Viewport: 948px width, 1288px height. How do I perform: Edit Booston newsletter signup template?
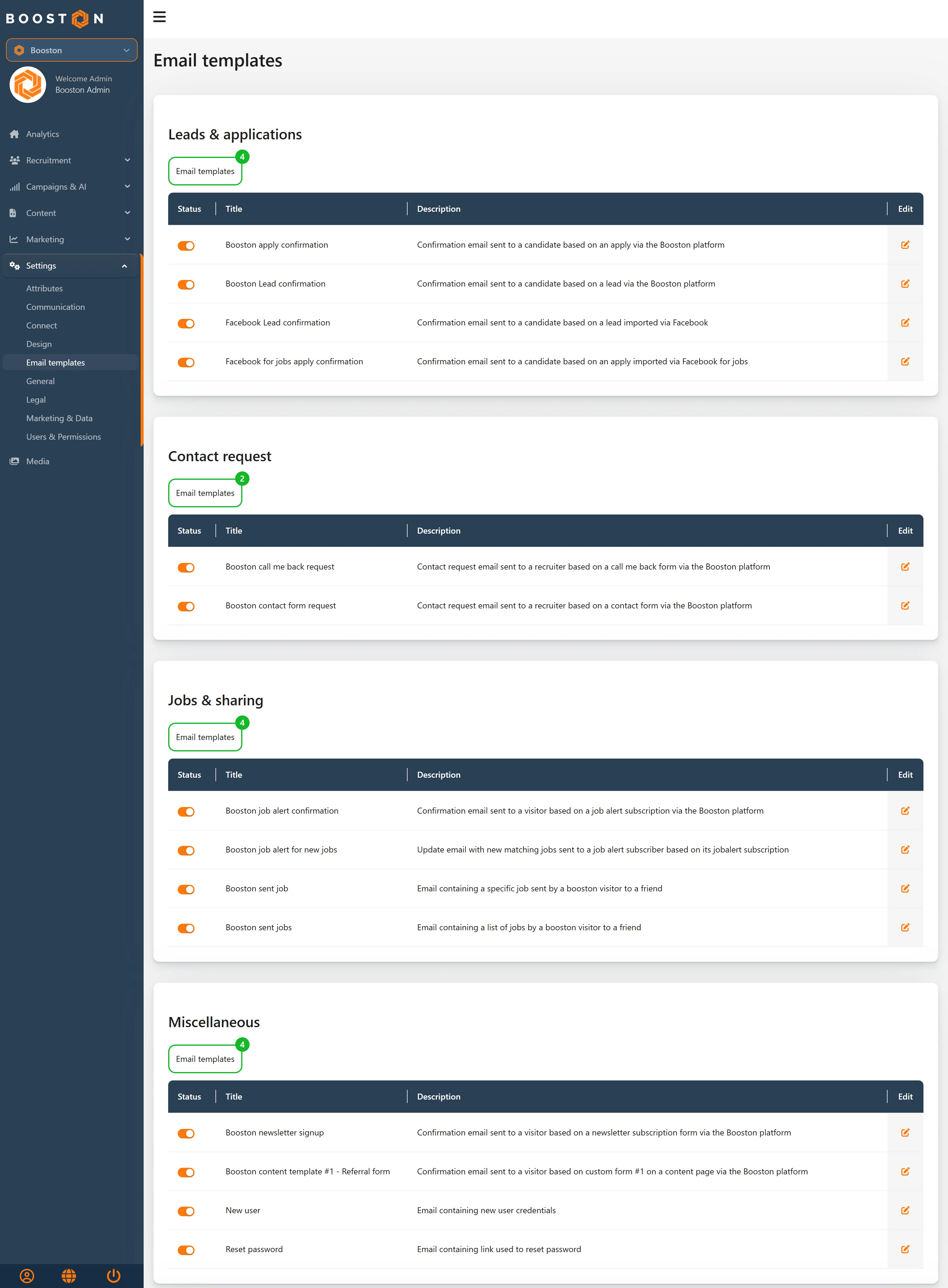point(905,1132)
